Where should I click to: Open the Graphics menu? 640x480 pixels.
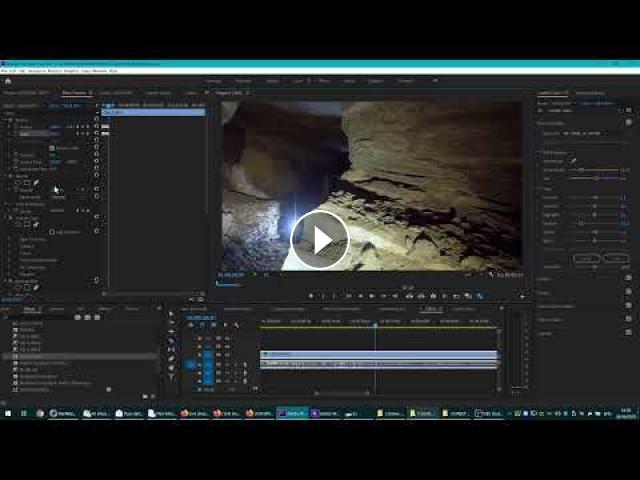coord(71,71)
